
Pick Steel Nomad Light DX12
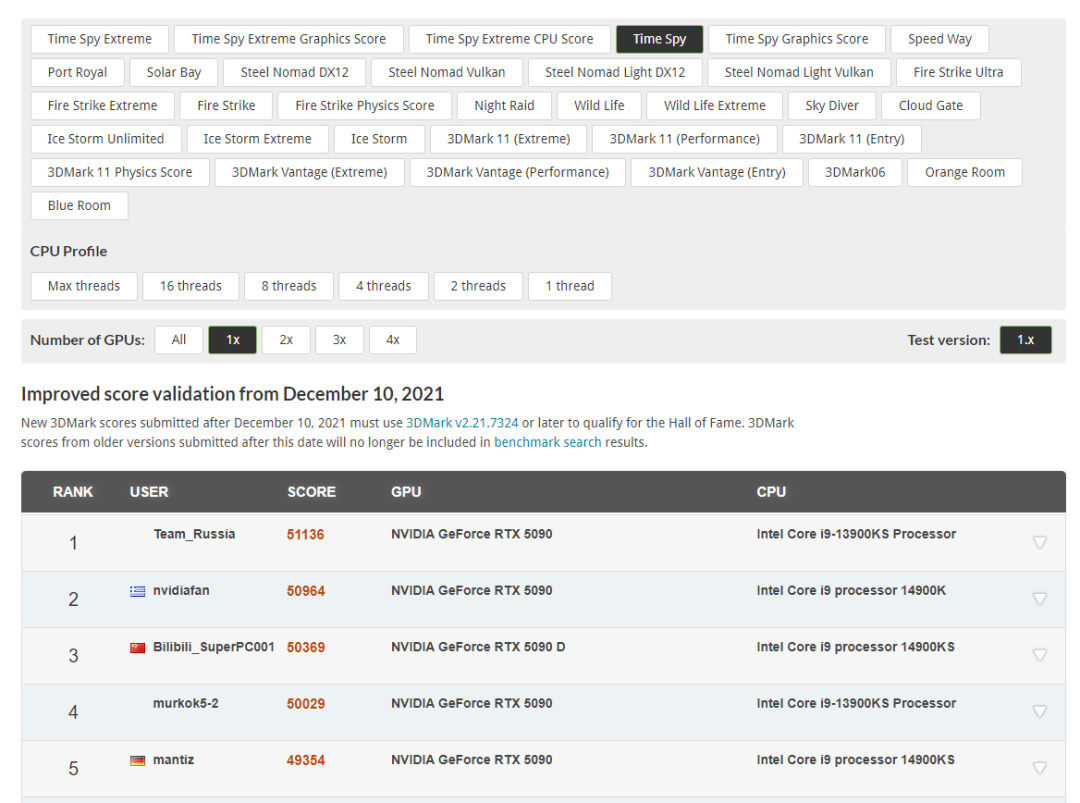pyautogui.click(x=615, y=72)
